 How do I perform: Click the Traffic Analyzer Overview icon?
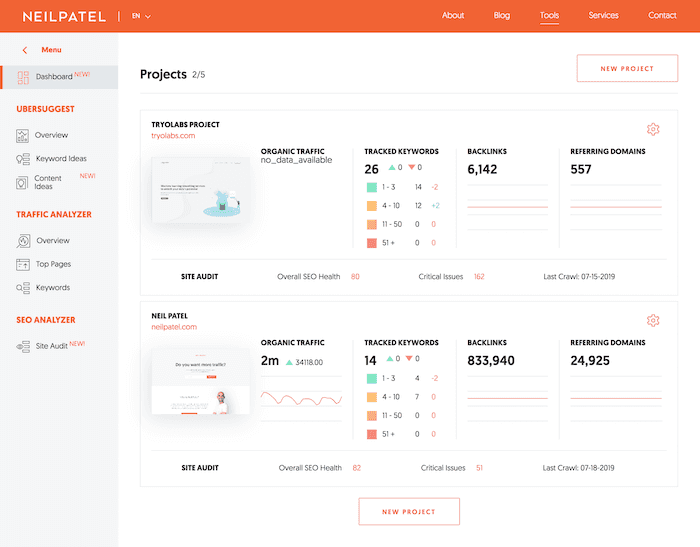click(x=23, y=241)
